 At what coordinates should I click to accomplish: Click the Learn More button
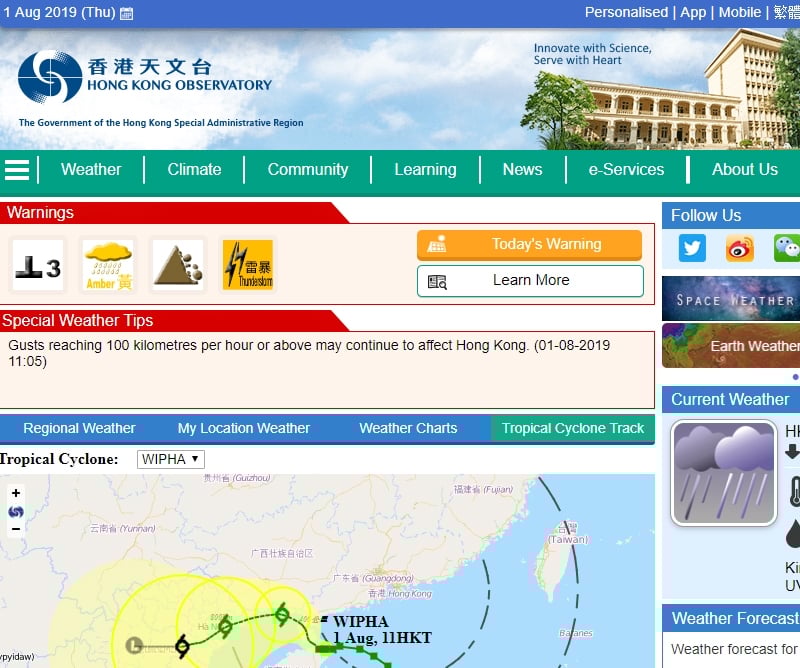530,281
